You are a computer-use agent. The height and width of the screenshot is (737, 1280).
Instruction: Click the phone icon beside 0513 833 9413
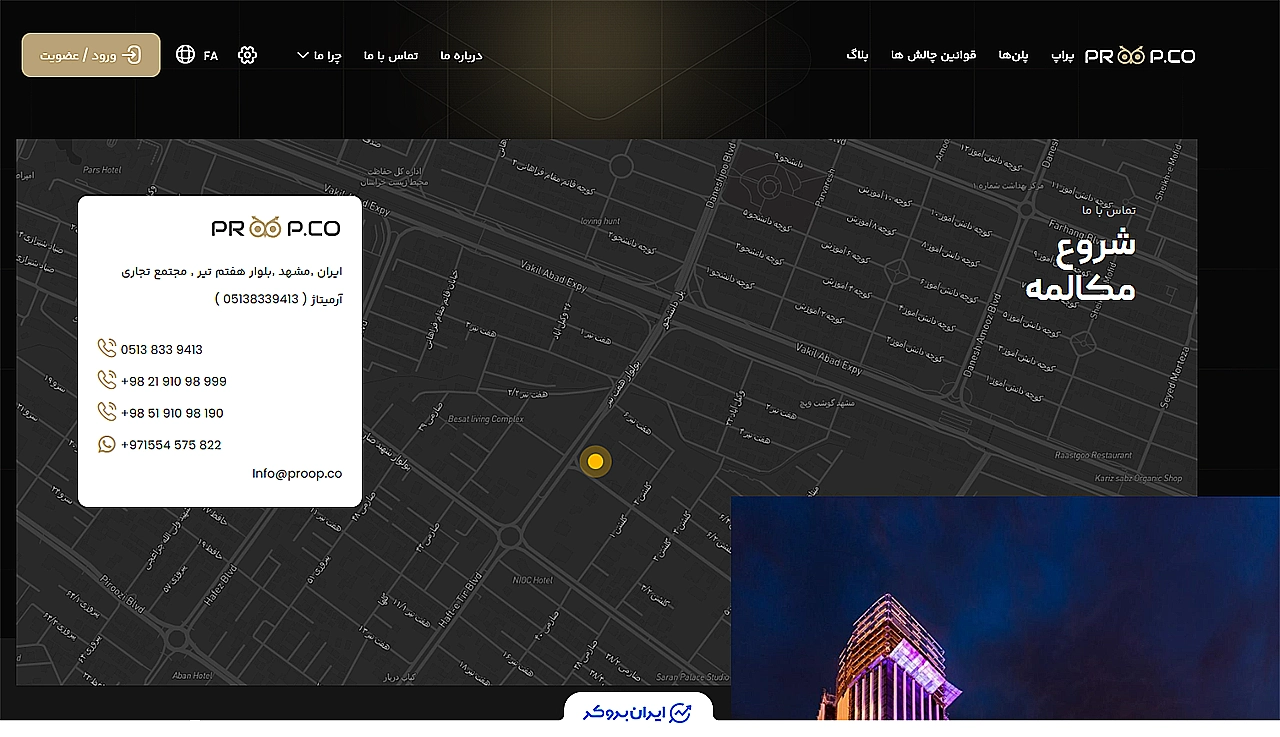(107, 348)
